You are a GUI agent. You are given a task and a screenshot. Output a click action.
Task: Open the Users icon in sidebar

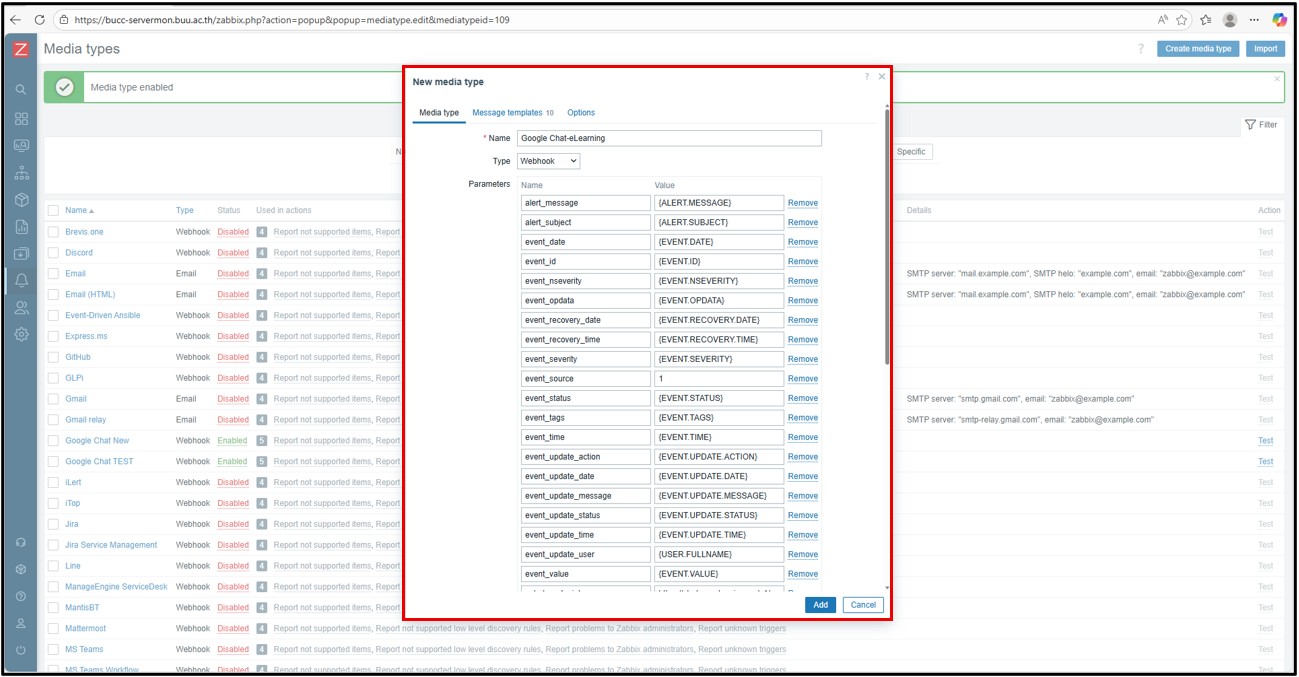tap(21, 308)
